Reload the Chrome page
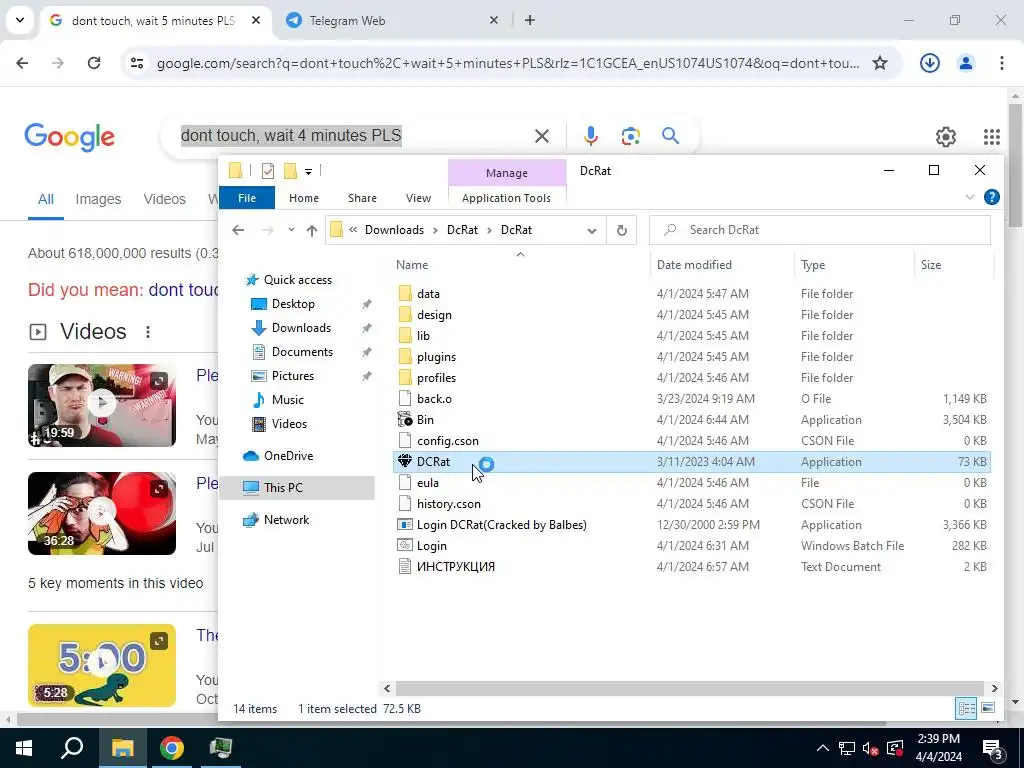The height and width of the screenshot is (768, 1024). tap(94, 63)
